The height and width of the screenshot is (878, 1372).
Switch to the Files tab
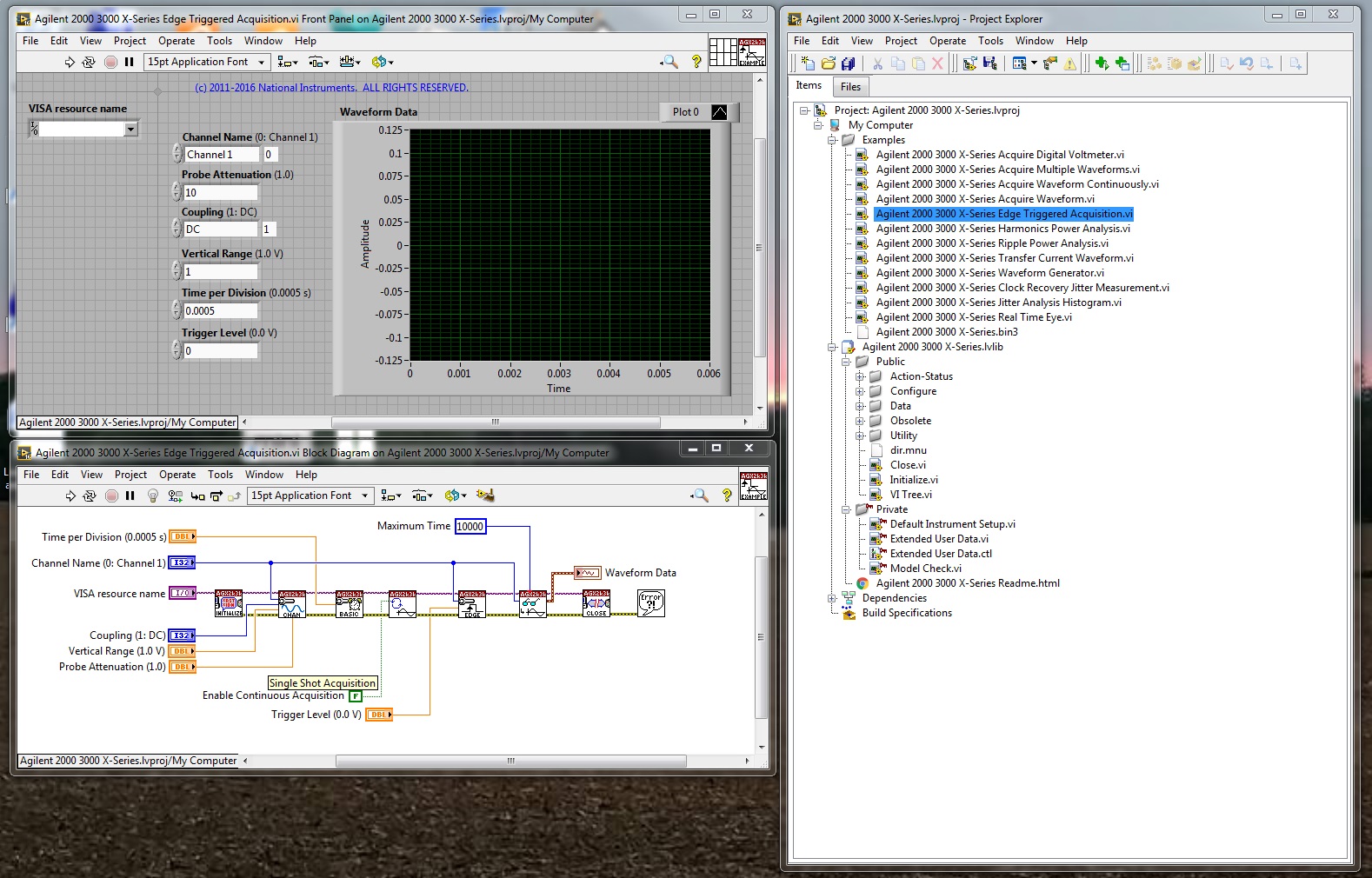[850, 87]
